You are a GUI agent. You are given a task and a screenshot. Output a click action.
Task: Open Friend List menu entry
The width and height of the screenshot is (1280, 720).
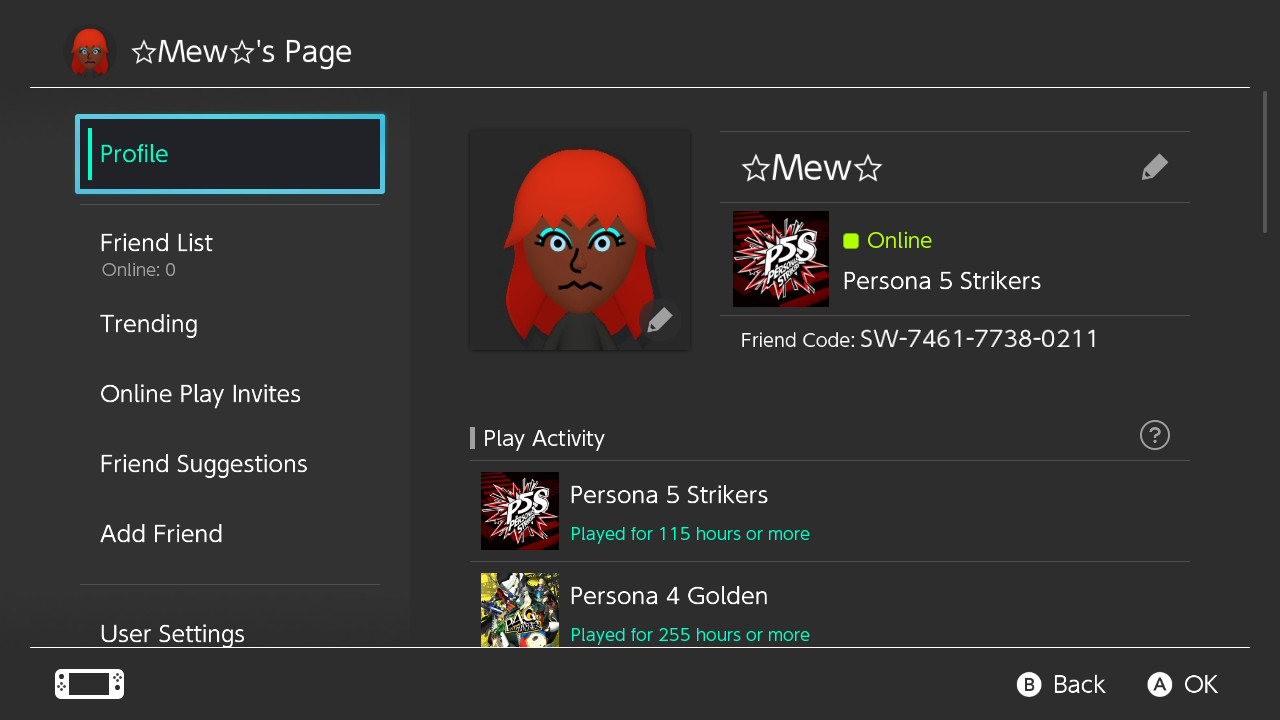click(x=230, y=254)
